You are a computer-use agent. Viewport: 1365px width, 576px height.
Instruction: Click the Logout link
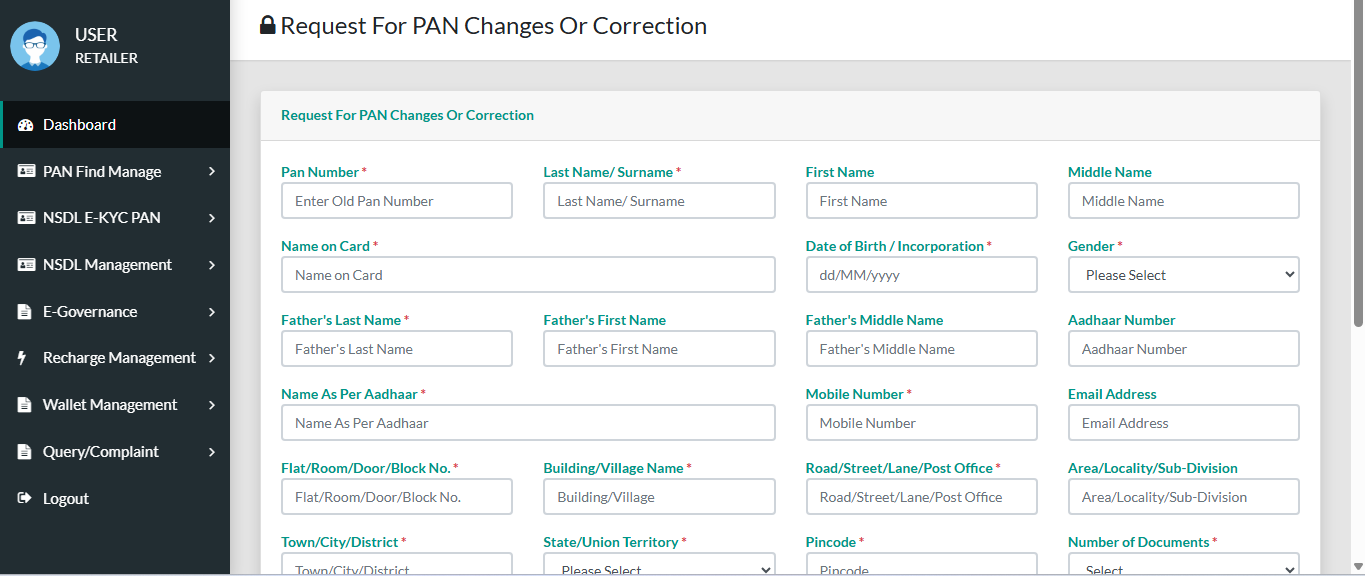coord(66,498)
